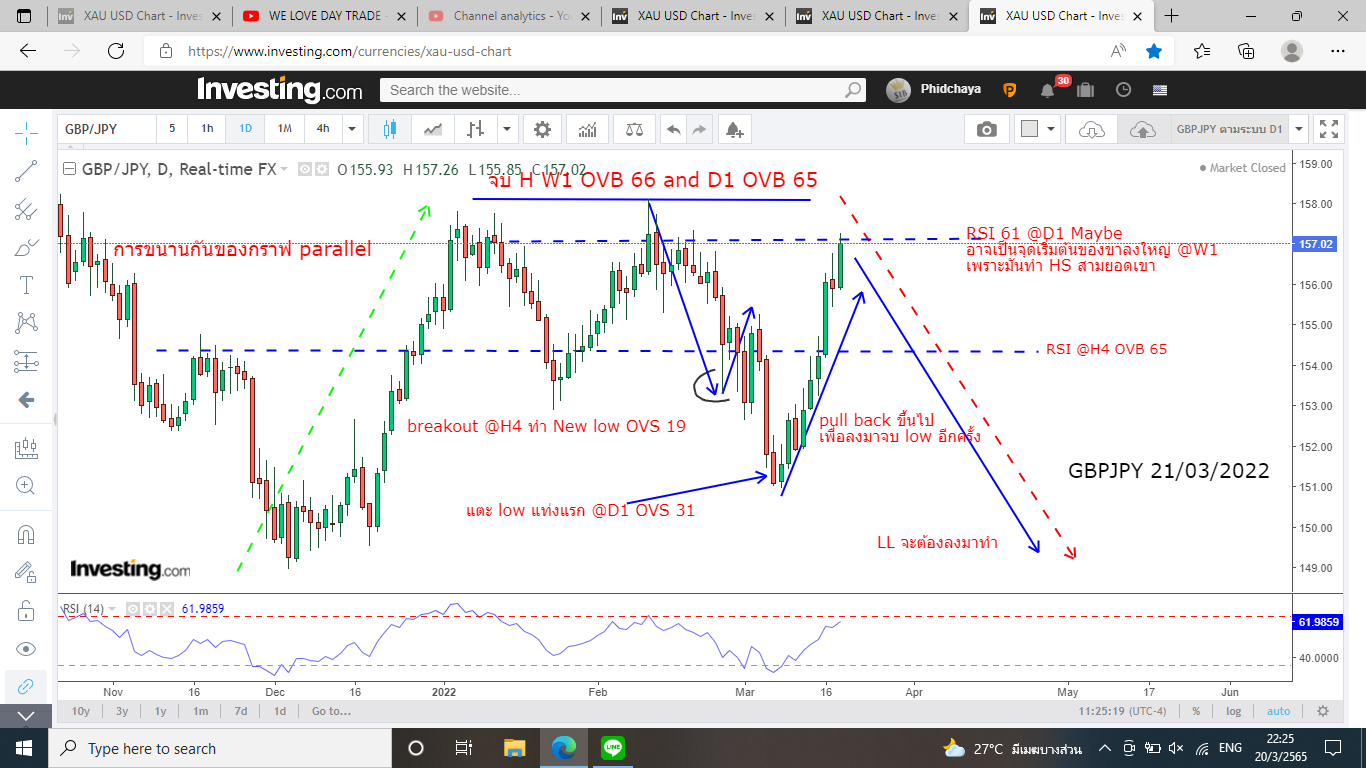
Task: Select candlestick chart style
Action: 389,129
